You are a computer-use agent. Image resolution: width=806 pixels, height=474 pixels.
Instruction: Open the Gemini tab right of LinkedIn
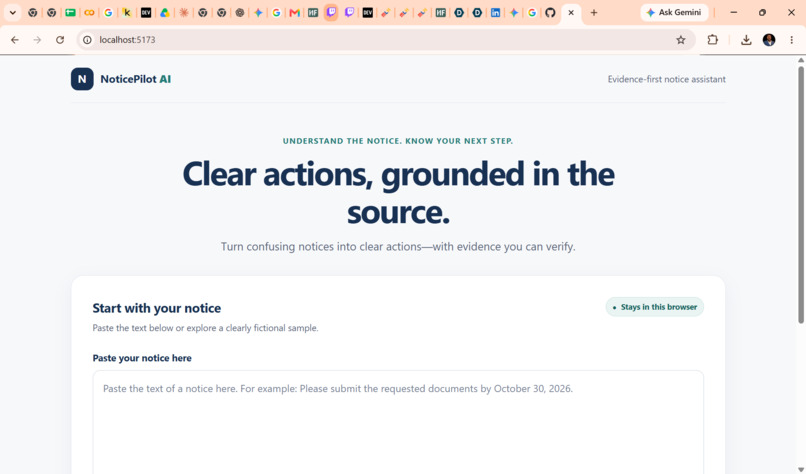click(x=514, y=12)
